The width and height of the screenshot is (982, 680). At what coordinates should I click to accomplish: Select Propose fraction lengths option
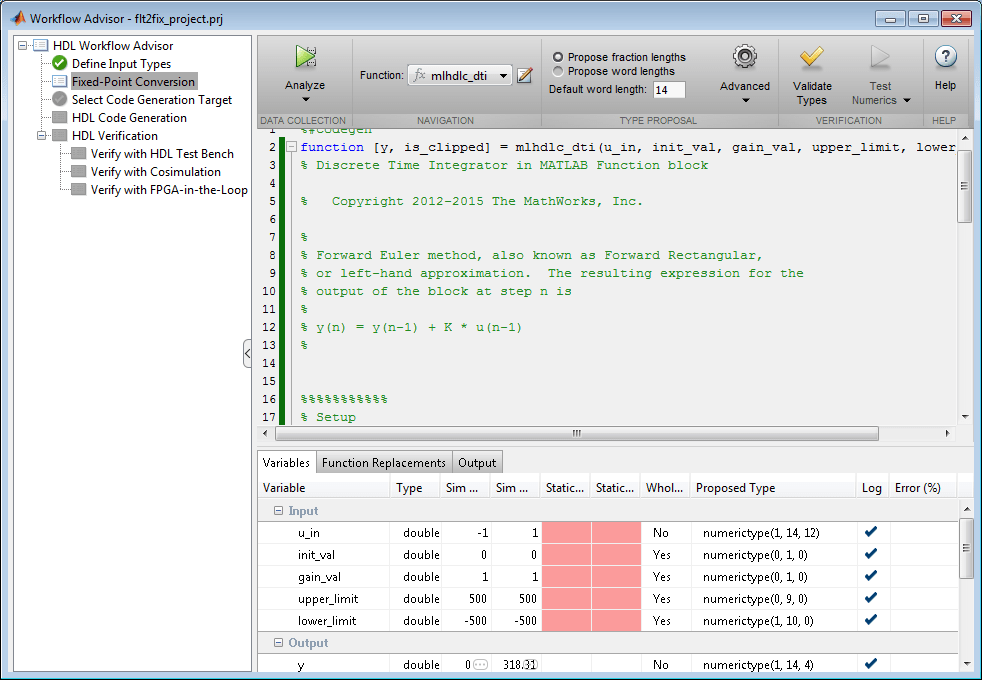558,57
